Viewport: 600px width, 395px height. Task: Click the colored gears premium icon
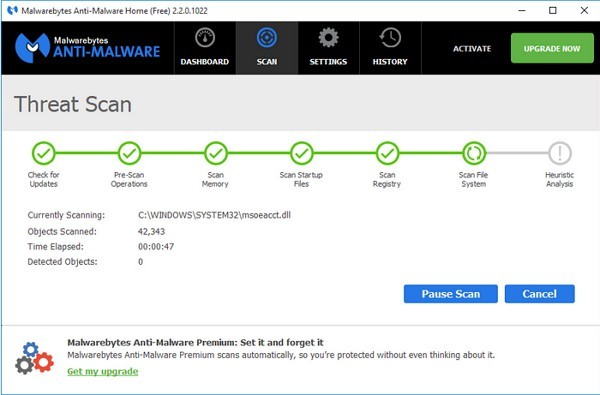point(34,358)
